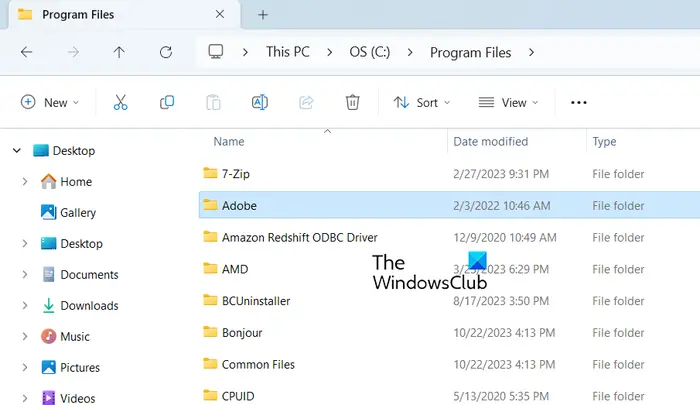This screenshot has width=700, height=405.
Task: Click the Back navigation arrow
Action: pos(26,52)
